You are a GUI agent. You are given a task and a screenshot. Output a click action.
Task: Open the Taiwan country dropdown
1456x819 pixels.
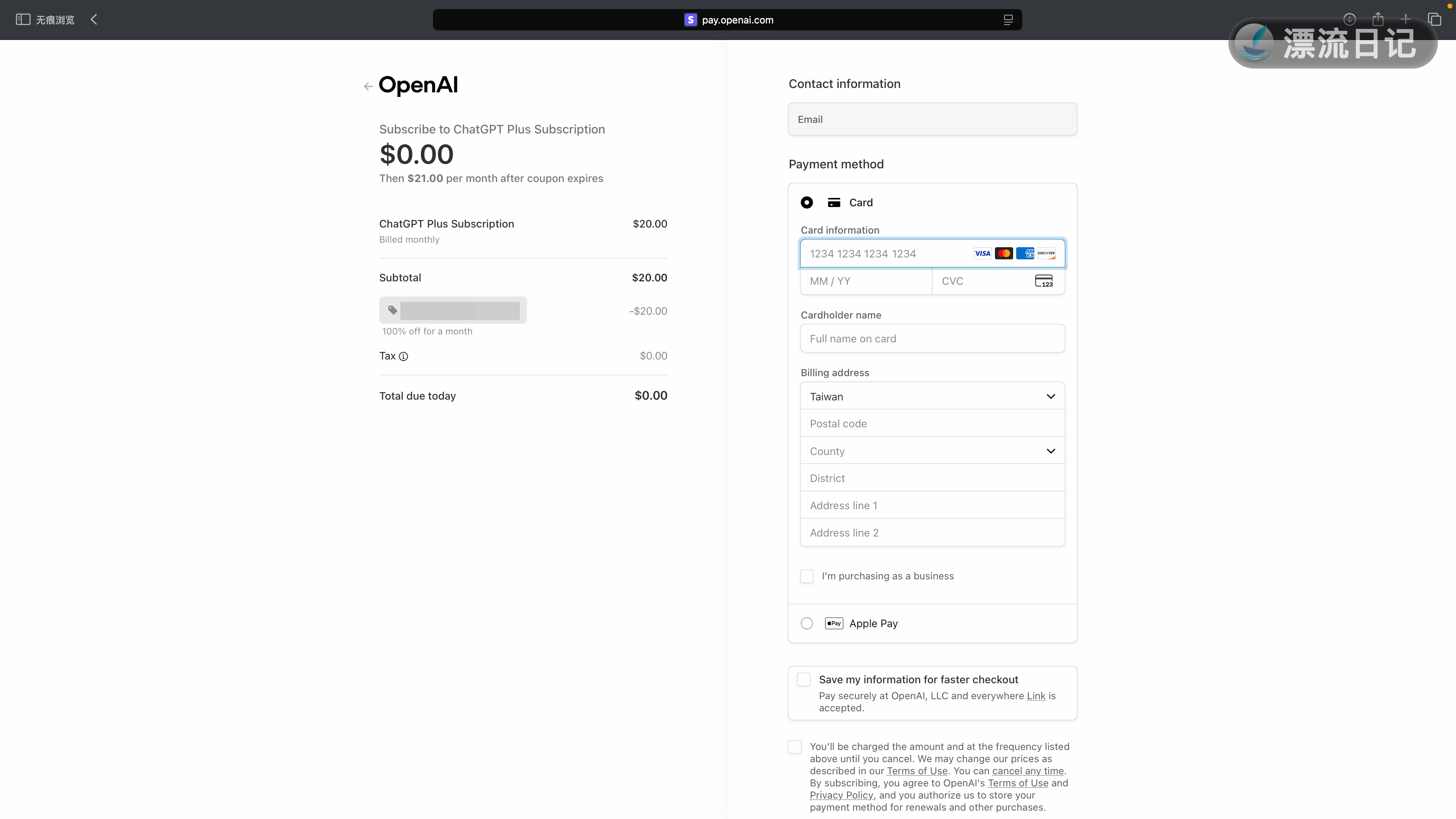(933, 396)
